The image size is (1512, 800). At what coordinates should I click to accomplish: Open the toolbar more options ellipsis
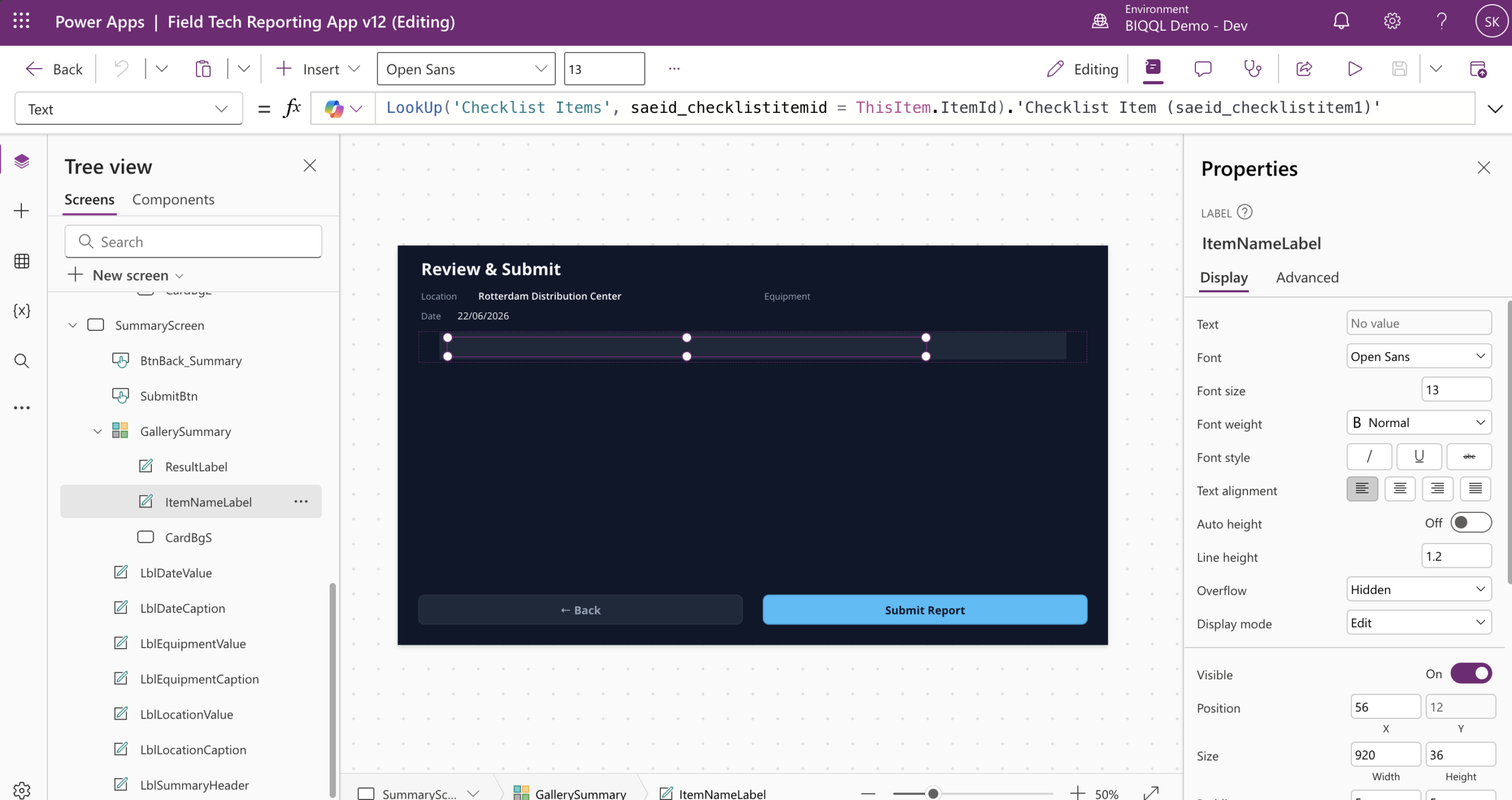coord(674,69)
